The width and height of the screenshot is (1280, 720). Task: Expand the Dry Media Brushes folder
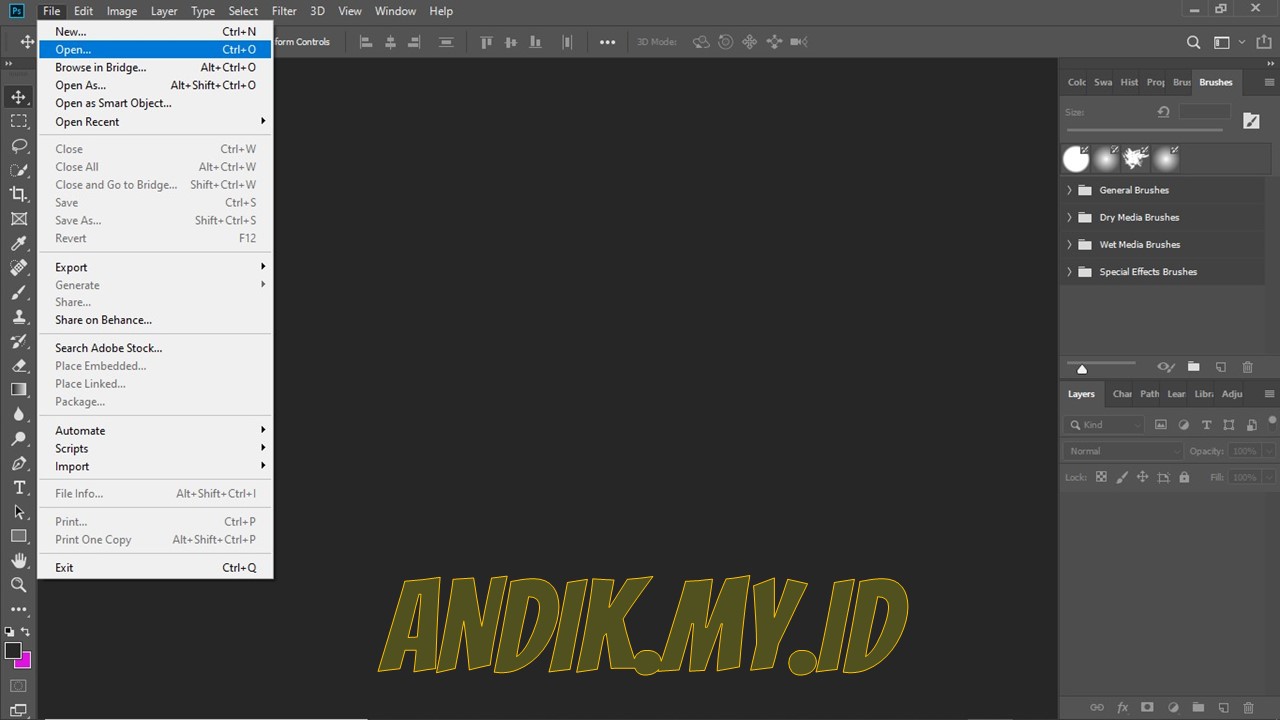pos(1069,217)
